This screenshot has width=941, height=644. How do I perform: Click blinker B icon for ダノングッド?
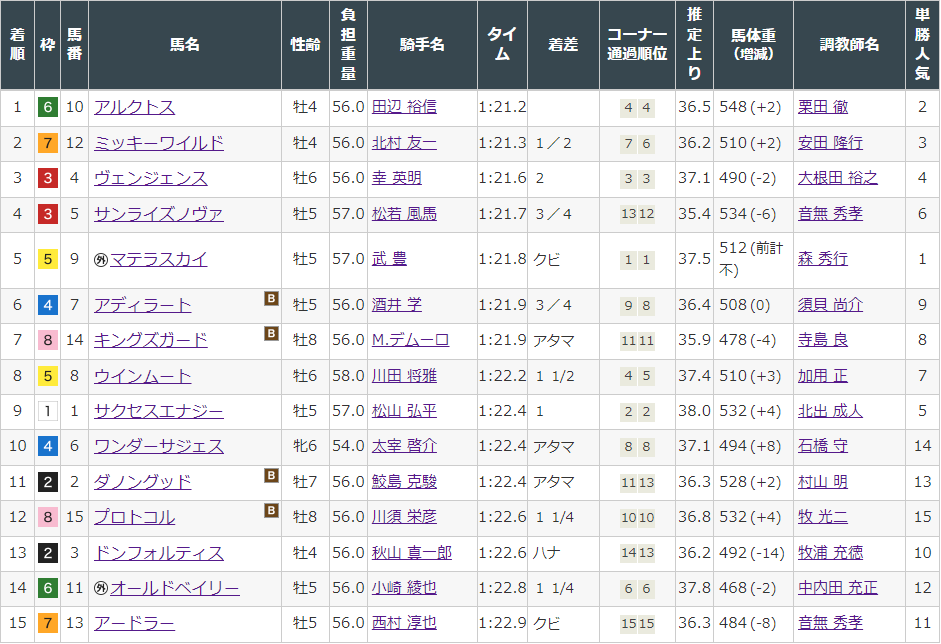[271, 476]
